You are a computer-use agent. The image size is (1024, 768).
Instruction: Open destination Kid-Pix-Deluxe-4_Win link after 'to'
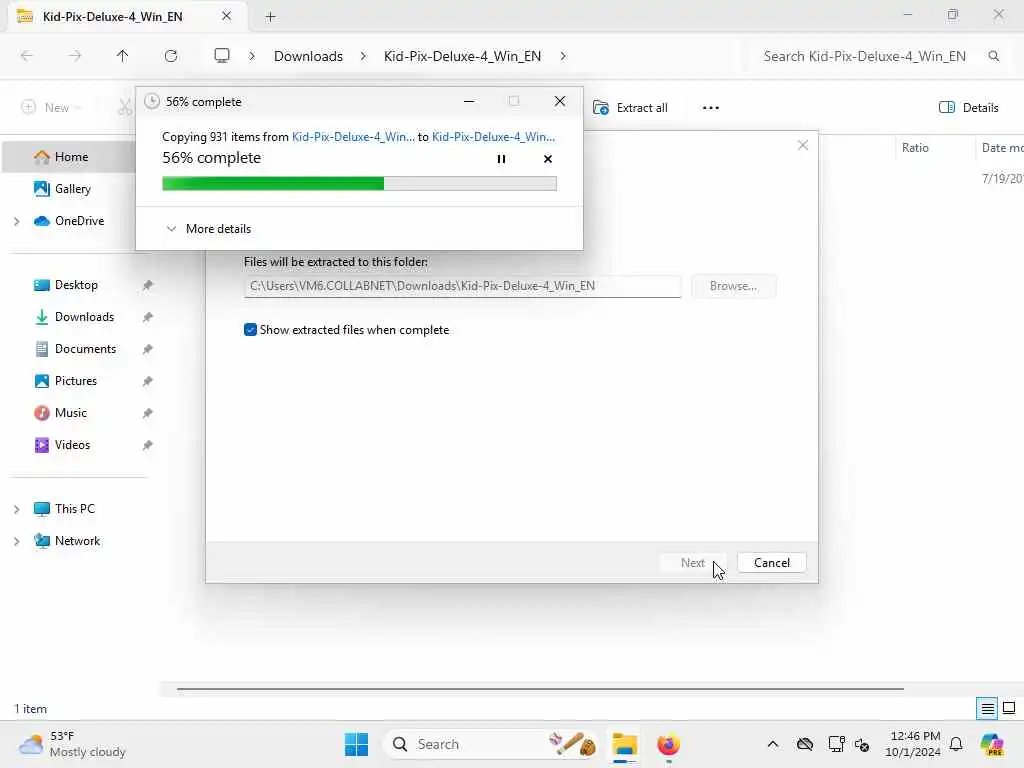(493, 136)
